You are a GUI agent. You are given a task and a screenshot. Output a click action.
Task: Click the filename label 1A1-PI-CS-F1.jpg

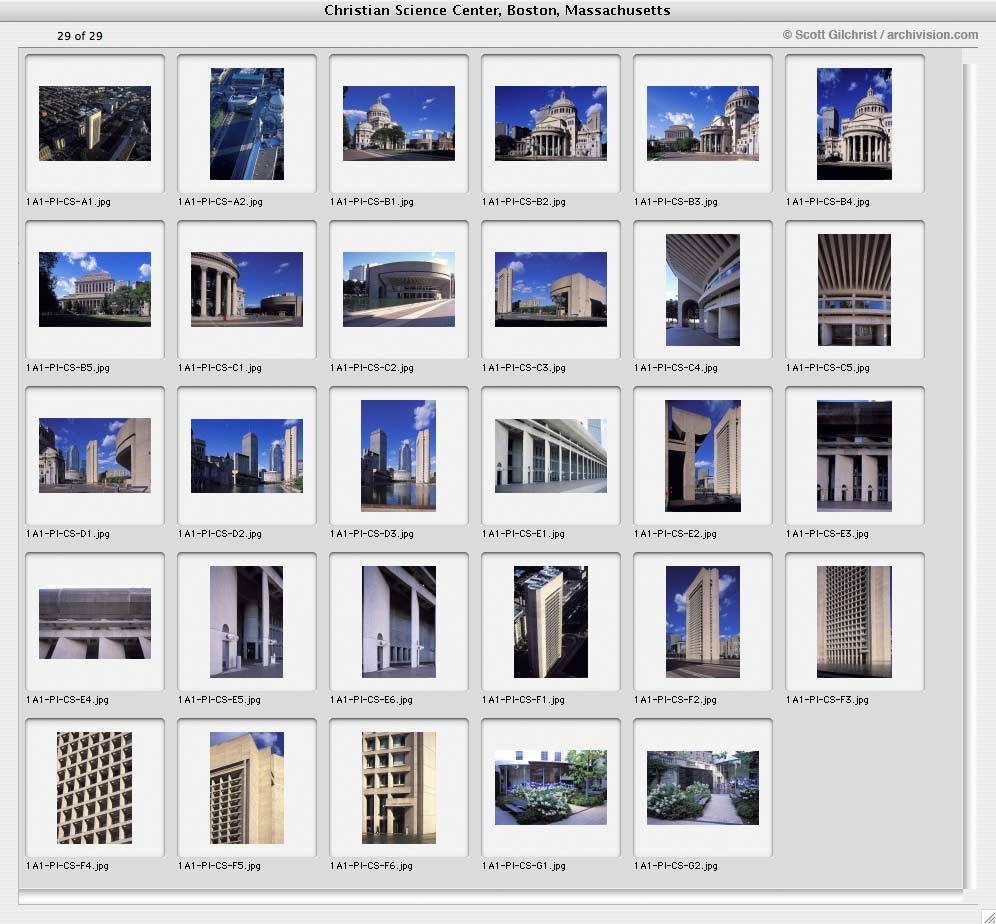pyautogui.click(x=523, y=700)
